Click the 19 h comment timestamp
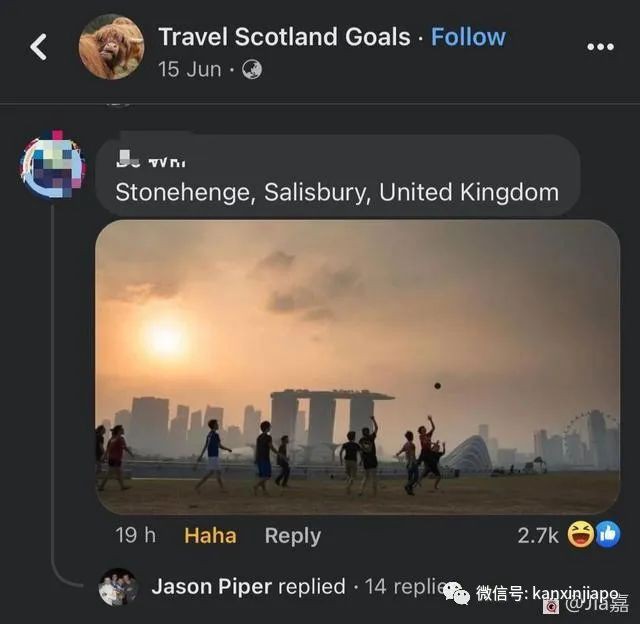Viewport: 640px width, 624px height. [135, 535]
